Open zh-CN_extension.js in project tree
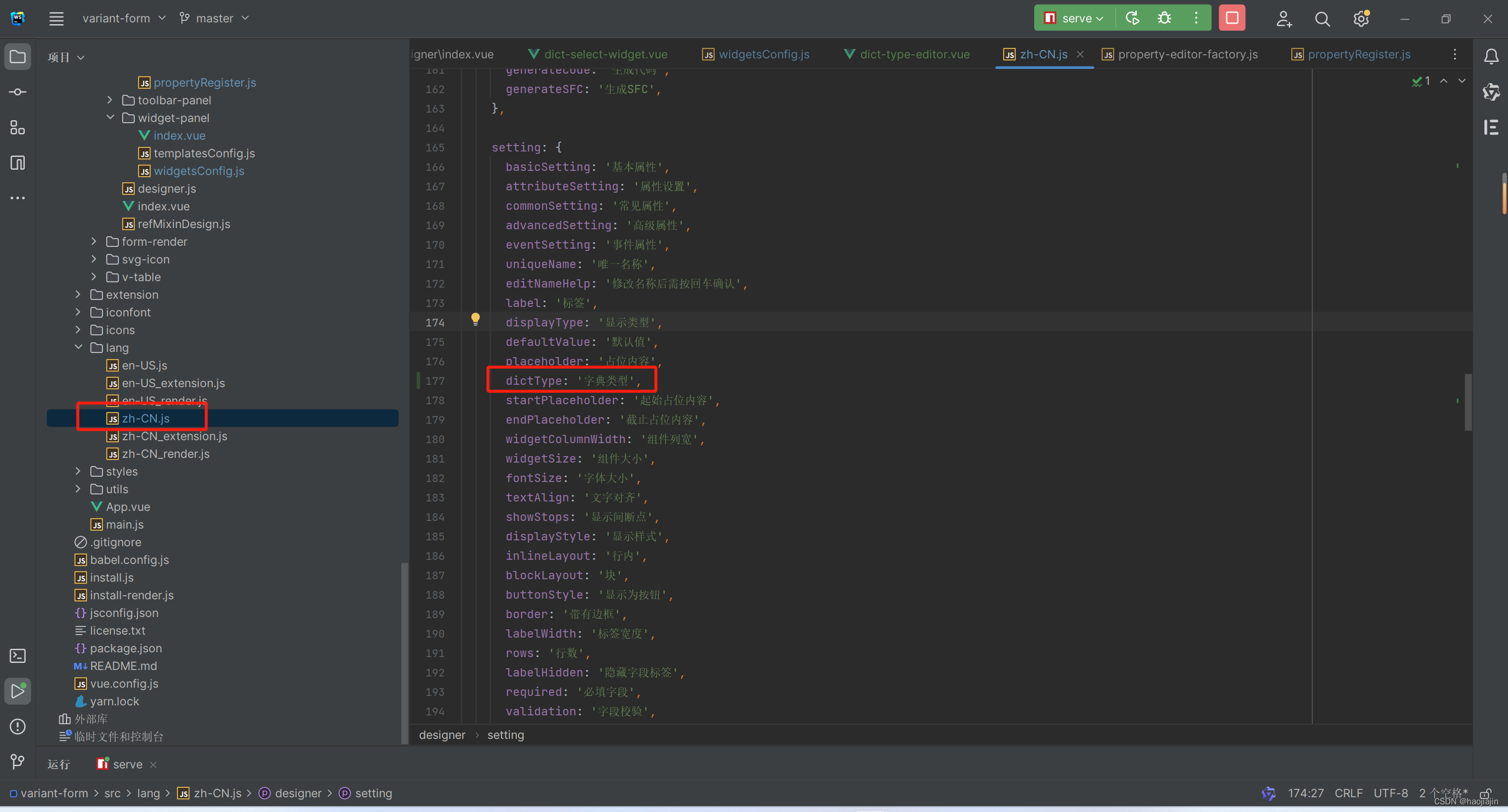 (x=174, y=436)
